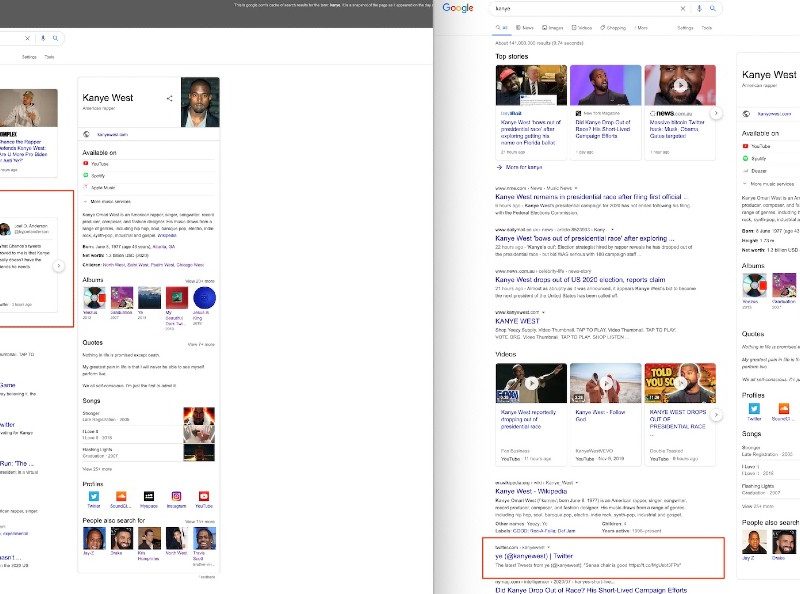Click the share icon beside Kanye West's name
Screen dimensions: 800x594
[169, 98]
